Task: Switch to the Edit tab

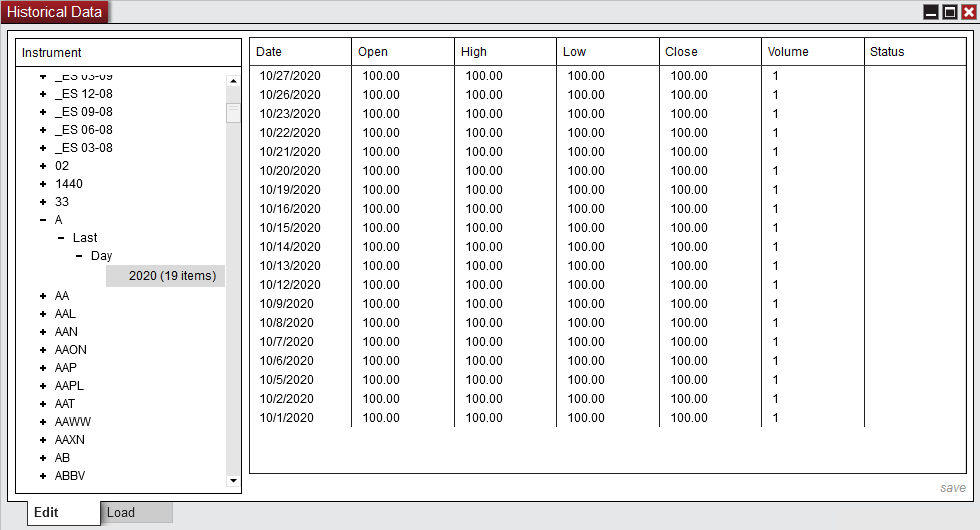Action: [x=63, y=512]
